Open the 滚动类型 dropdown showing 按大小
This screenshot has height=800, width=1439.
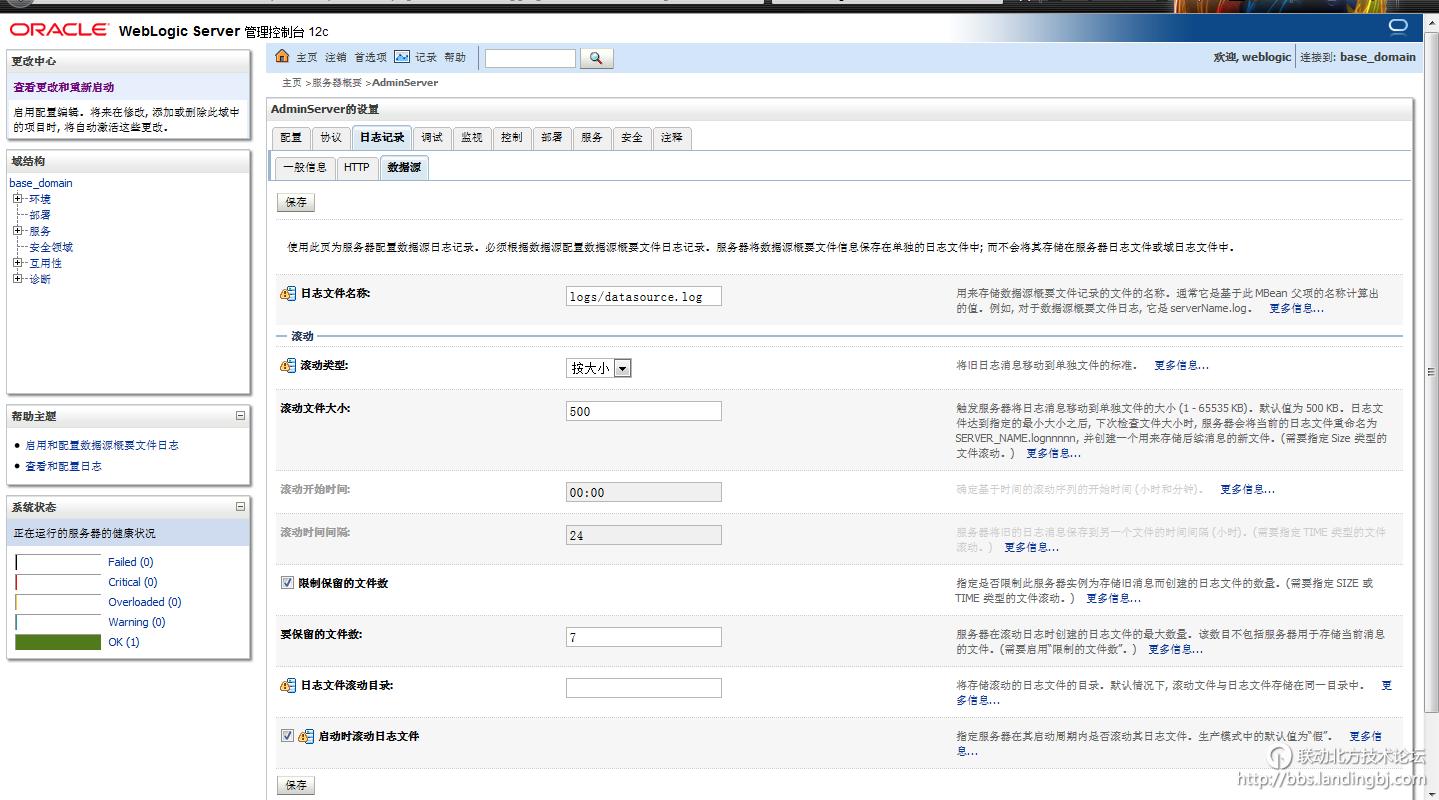(622, 368)
